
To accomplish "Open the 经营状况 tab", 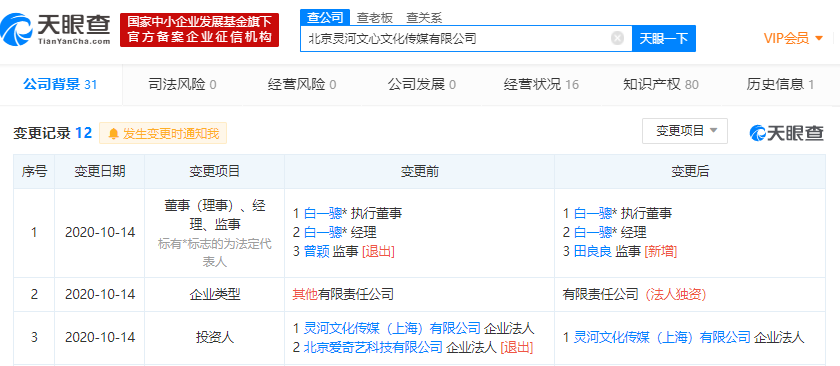I will point(541,84).
